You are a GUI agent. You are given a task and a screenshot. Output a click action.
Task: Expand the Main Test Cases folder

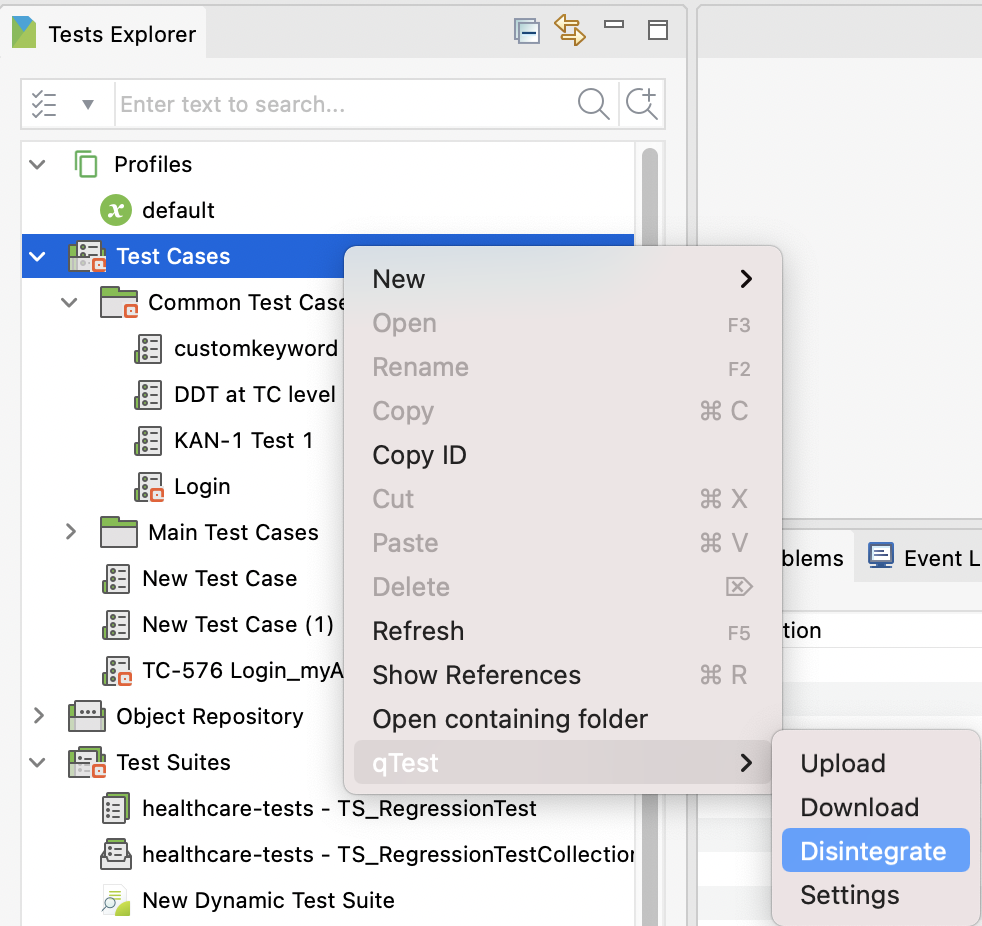click(x=70, y=532)
